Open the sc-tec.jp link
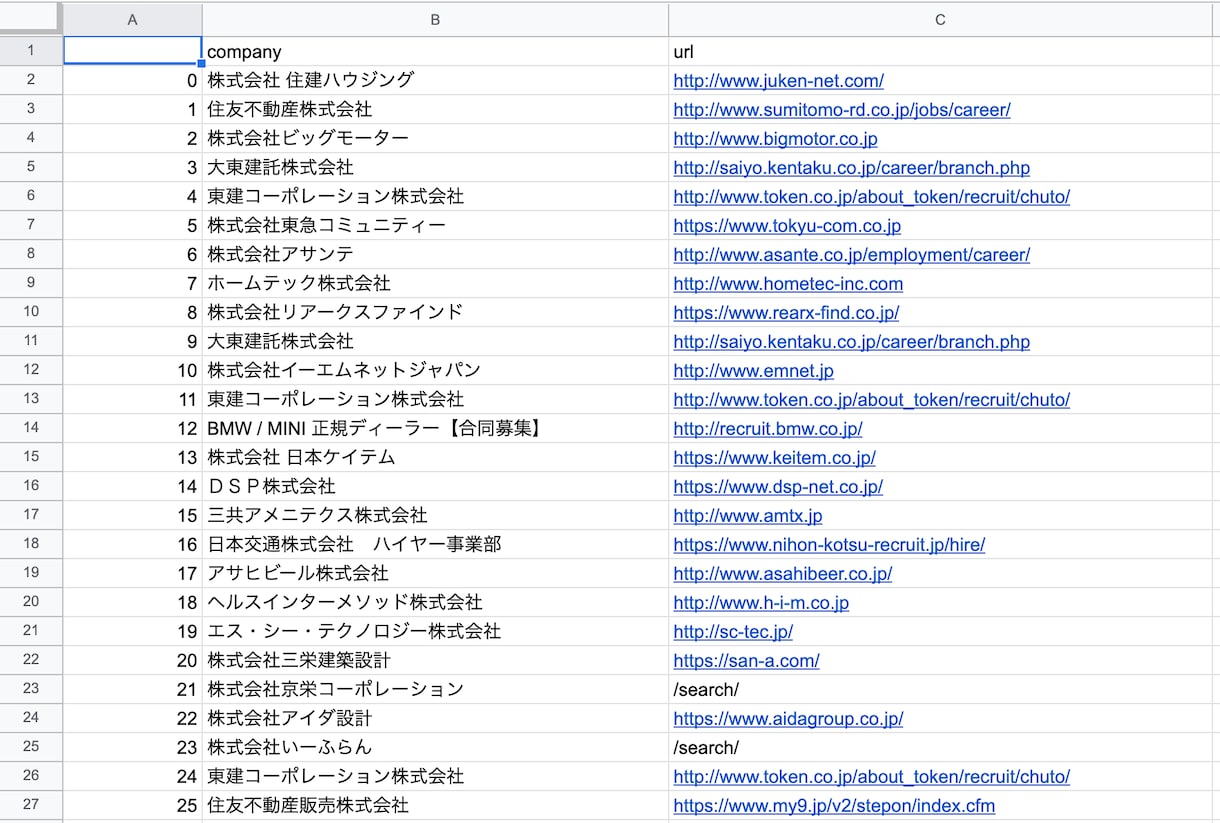The image size is (1220, 823). pos(733,632)
